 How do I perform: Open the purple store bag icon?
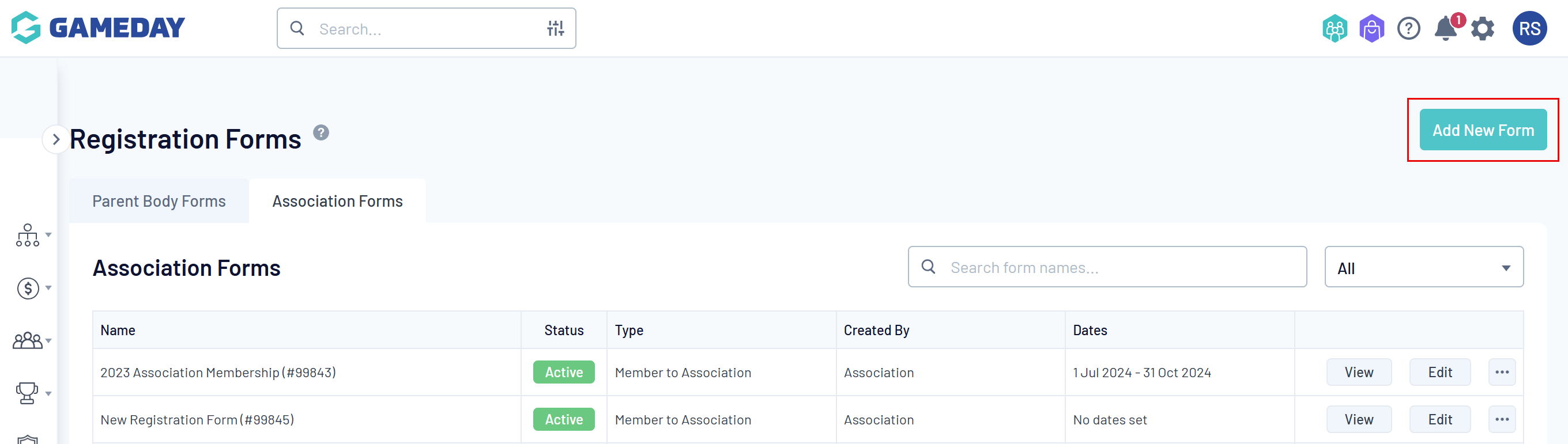[1371, 29]
